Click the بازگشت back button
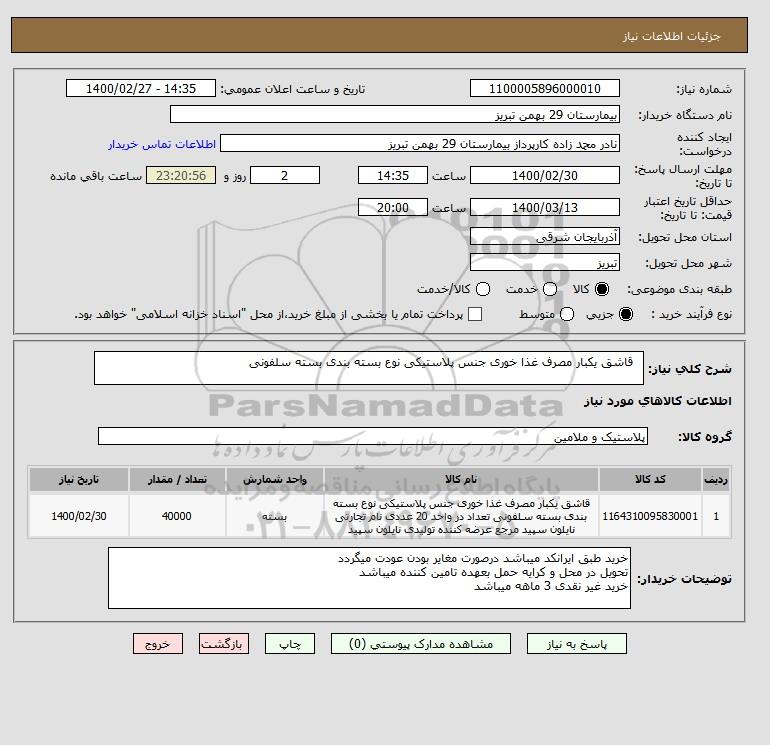Screen dimensions: 770x745 224,644
